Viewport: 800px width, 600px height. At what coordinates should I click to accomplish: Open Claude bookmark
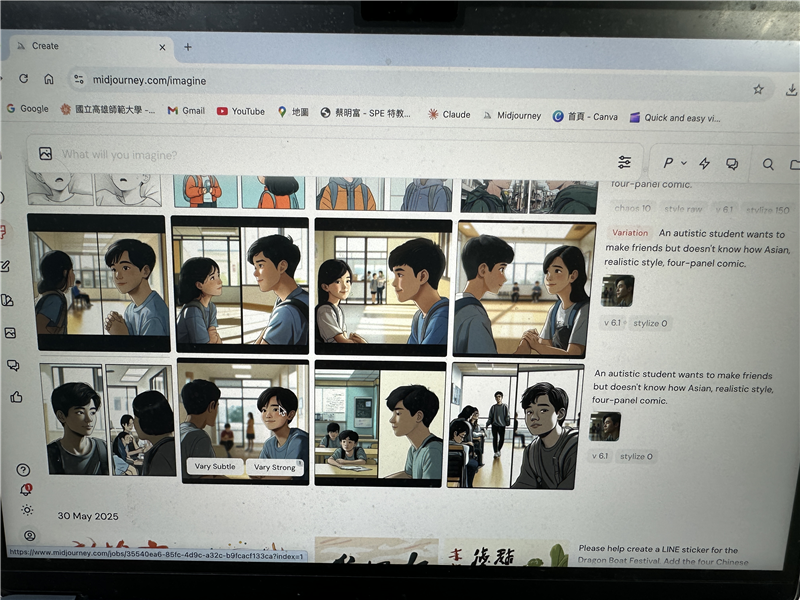pos(449,114)
